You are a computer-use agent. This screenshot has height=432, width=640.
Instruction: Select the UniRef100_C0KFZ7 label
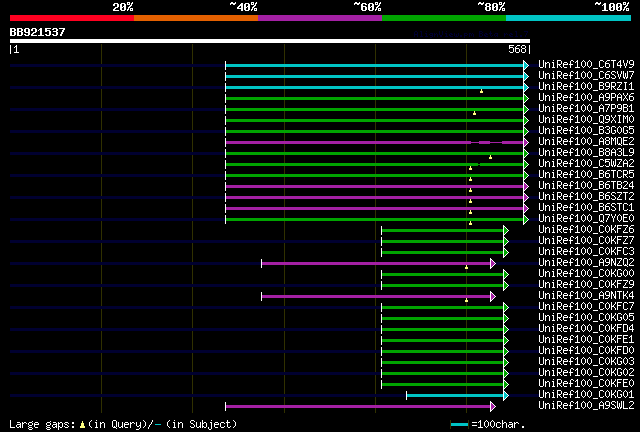(586, 241)
